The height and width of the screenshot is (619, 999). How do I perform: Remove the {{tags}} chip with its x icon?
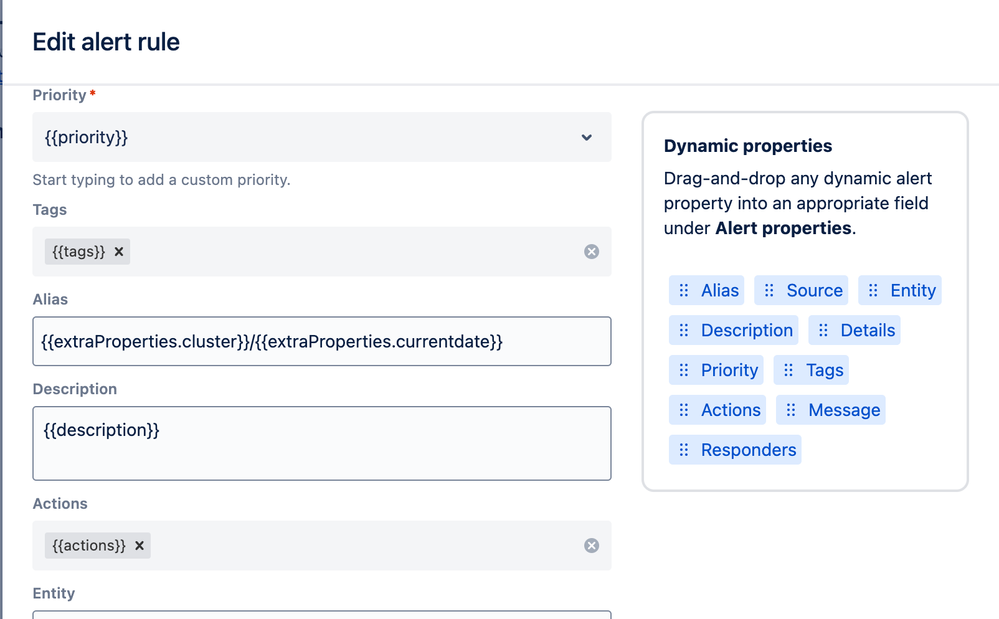pos(119,252)
